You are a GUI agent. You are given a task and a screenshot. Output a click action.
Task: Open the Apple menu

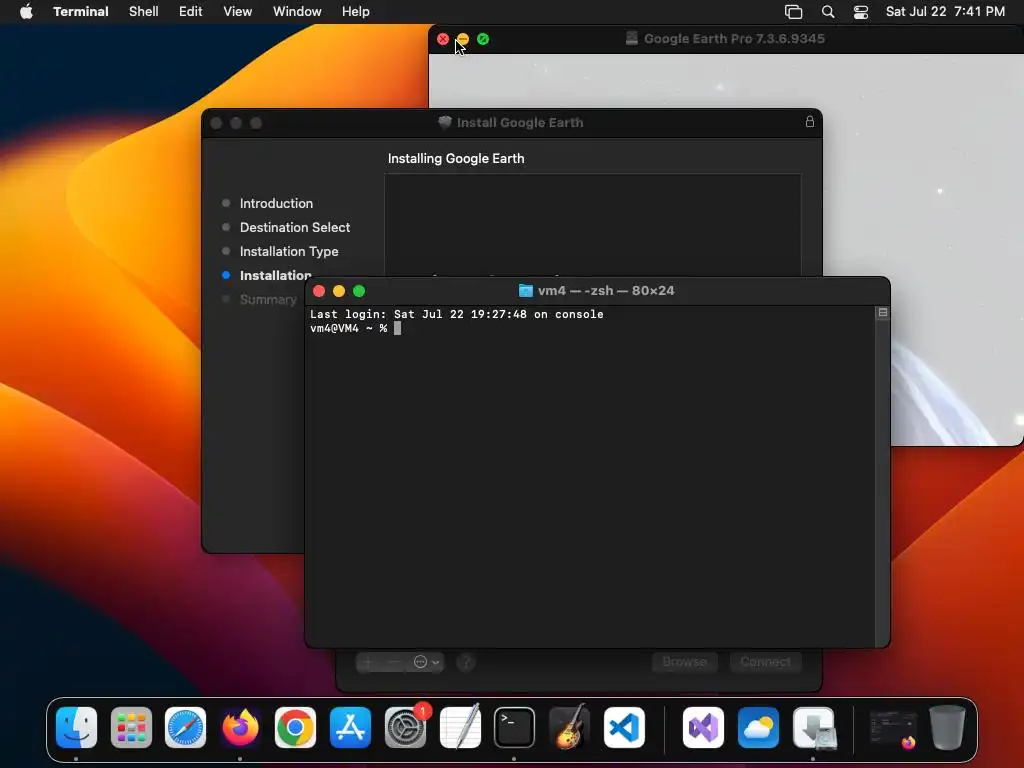click(26, 11)
